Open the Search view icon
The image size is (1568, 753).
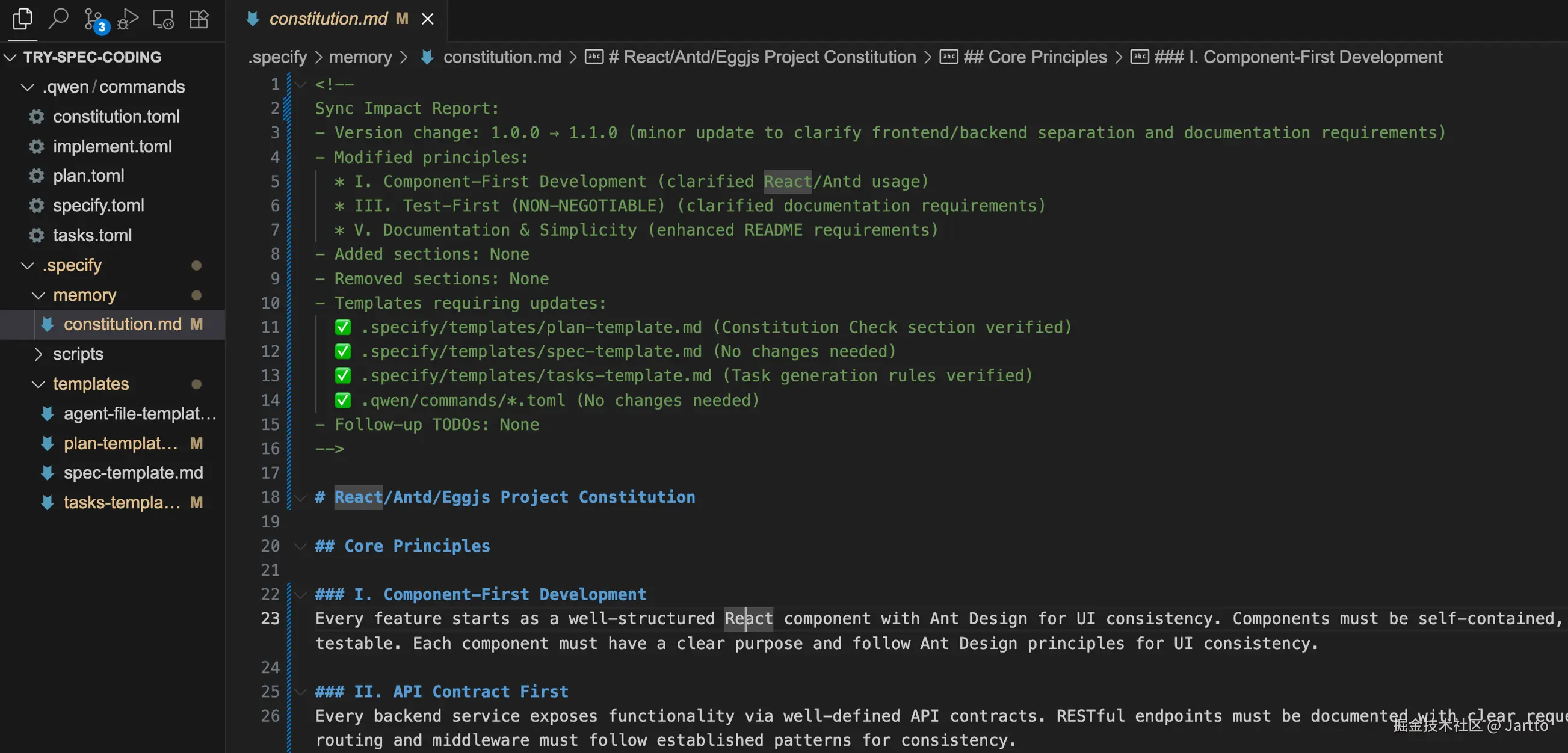click(58, 19)
